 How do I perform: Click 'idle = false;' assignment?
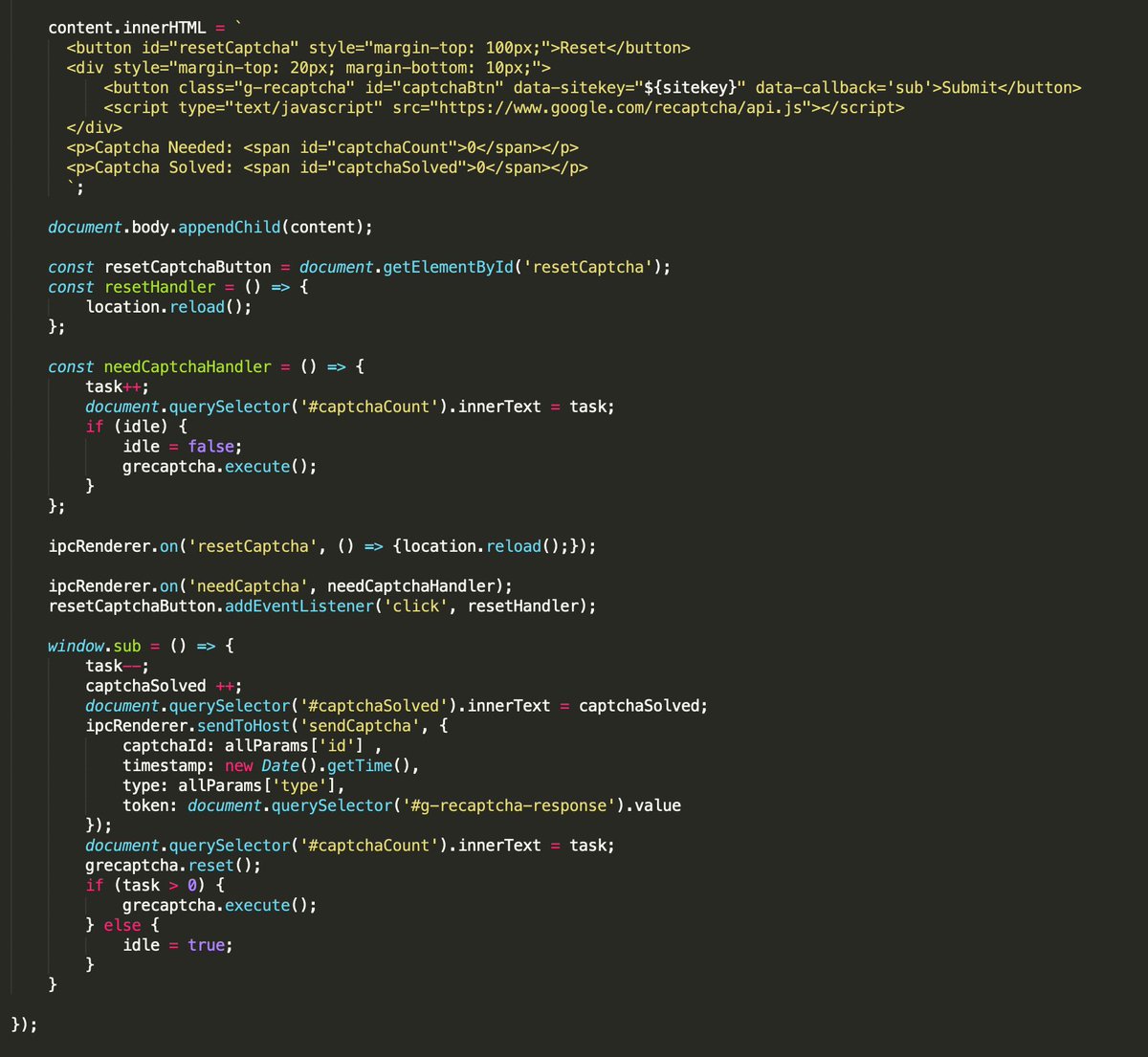[183, 447]
